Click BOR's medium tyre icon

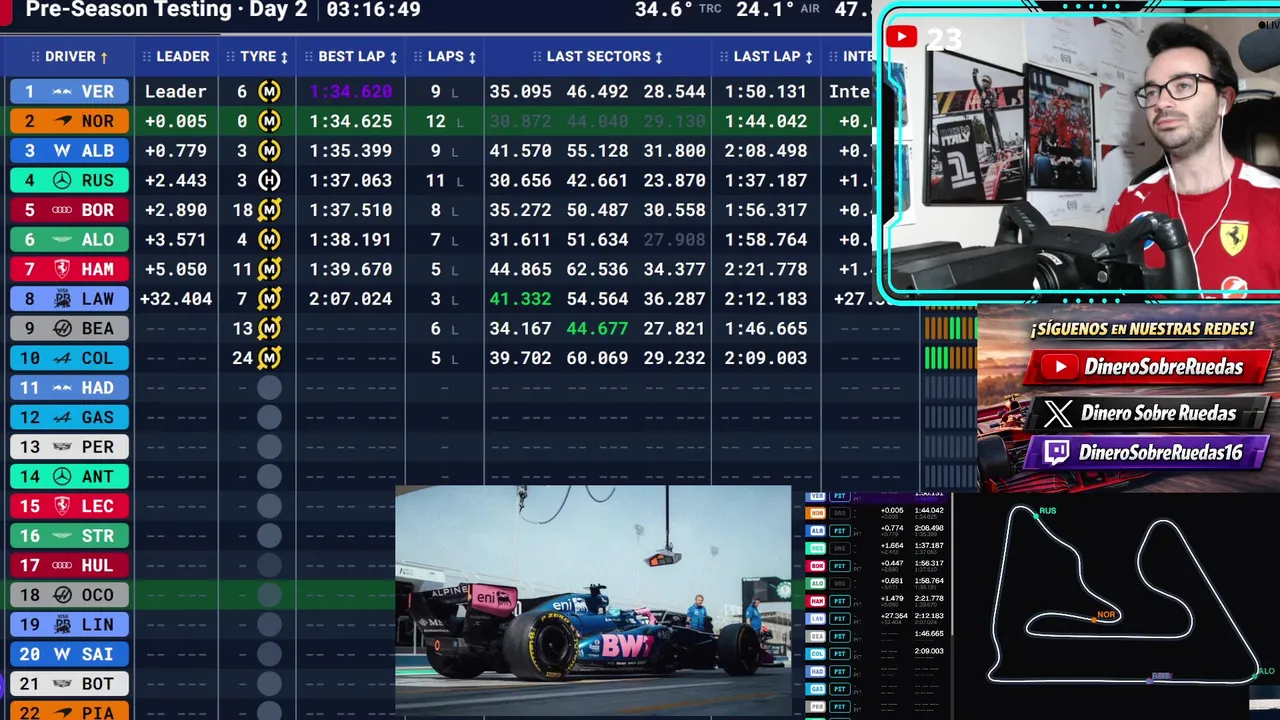point(269,210)
